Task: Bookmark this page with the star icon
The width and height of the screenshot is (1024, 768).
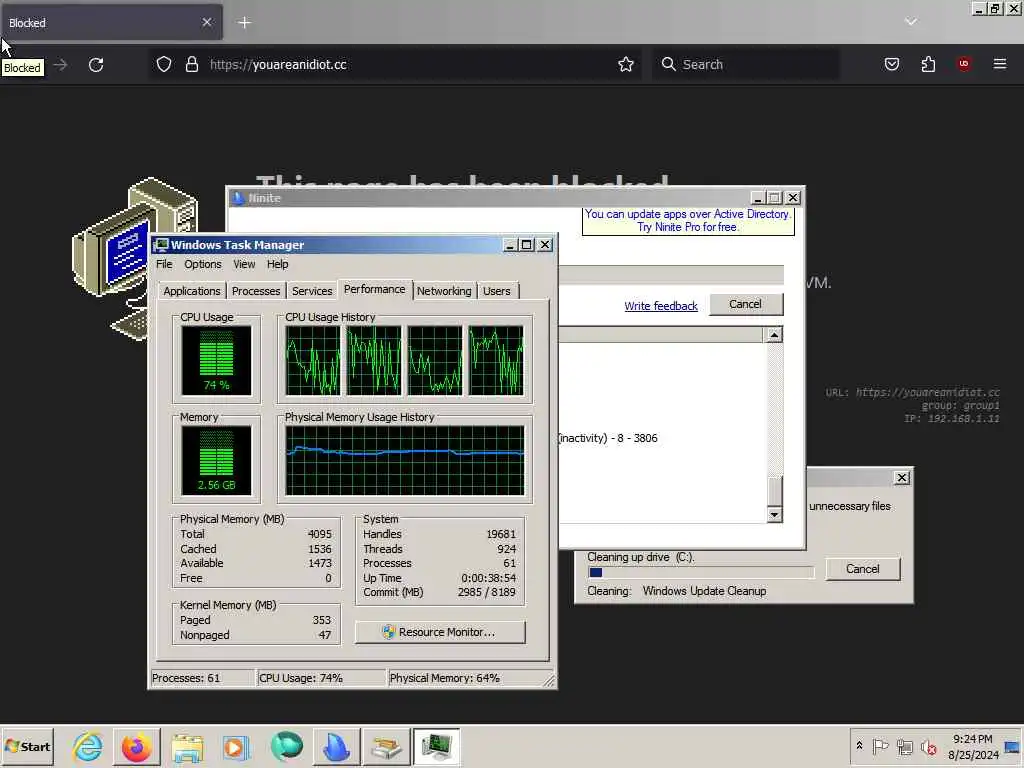Action: click(x=626, y=64)
